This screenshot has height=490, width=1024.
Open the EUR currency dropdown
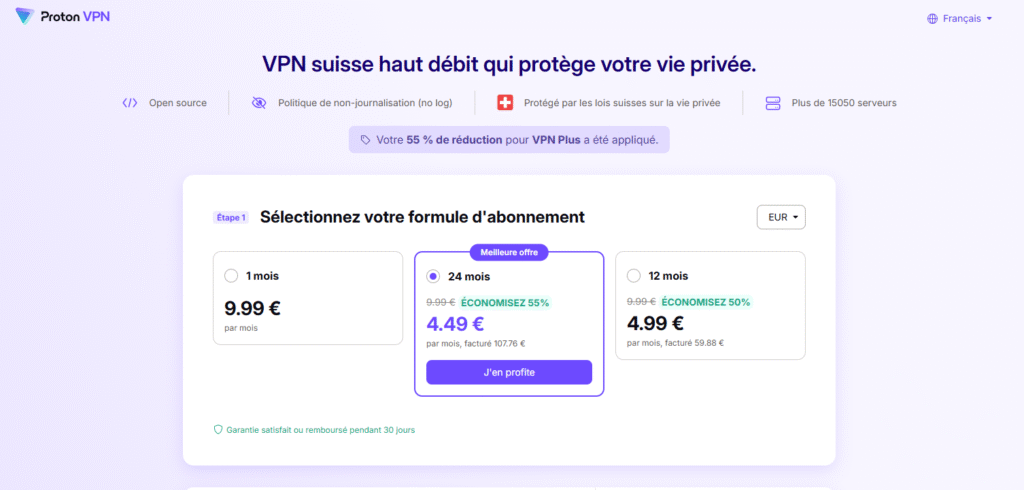click(x=781, y=217)
